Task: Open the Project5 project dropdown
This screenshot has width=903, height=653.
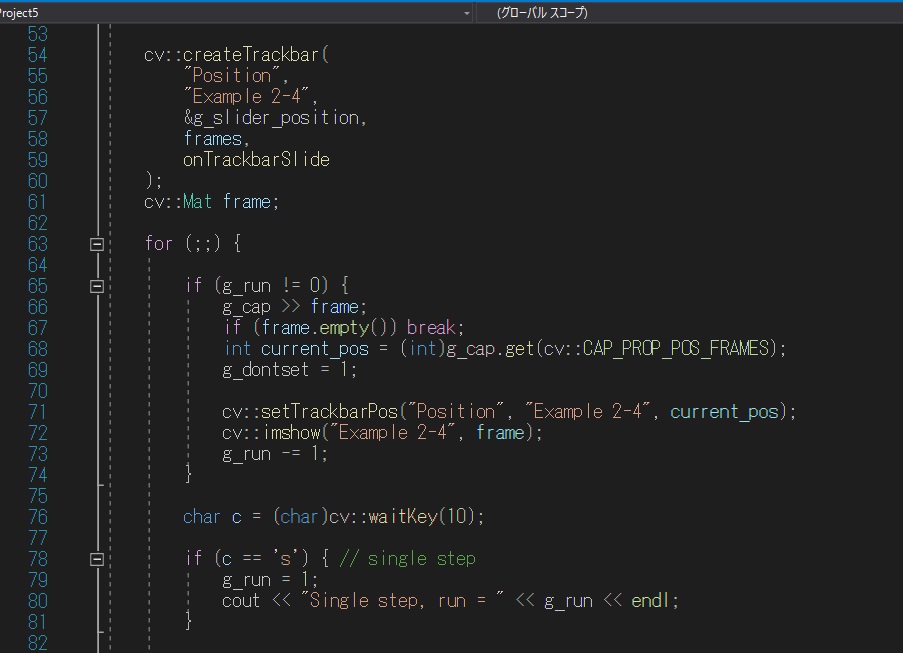Action: 466,13
